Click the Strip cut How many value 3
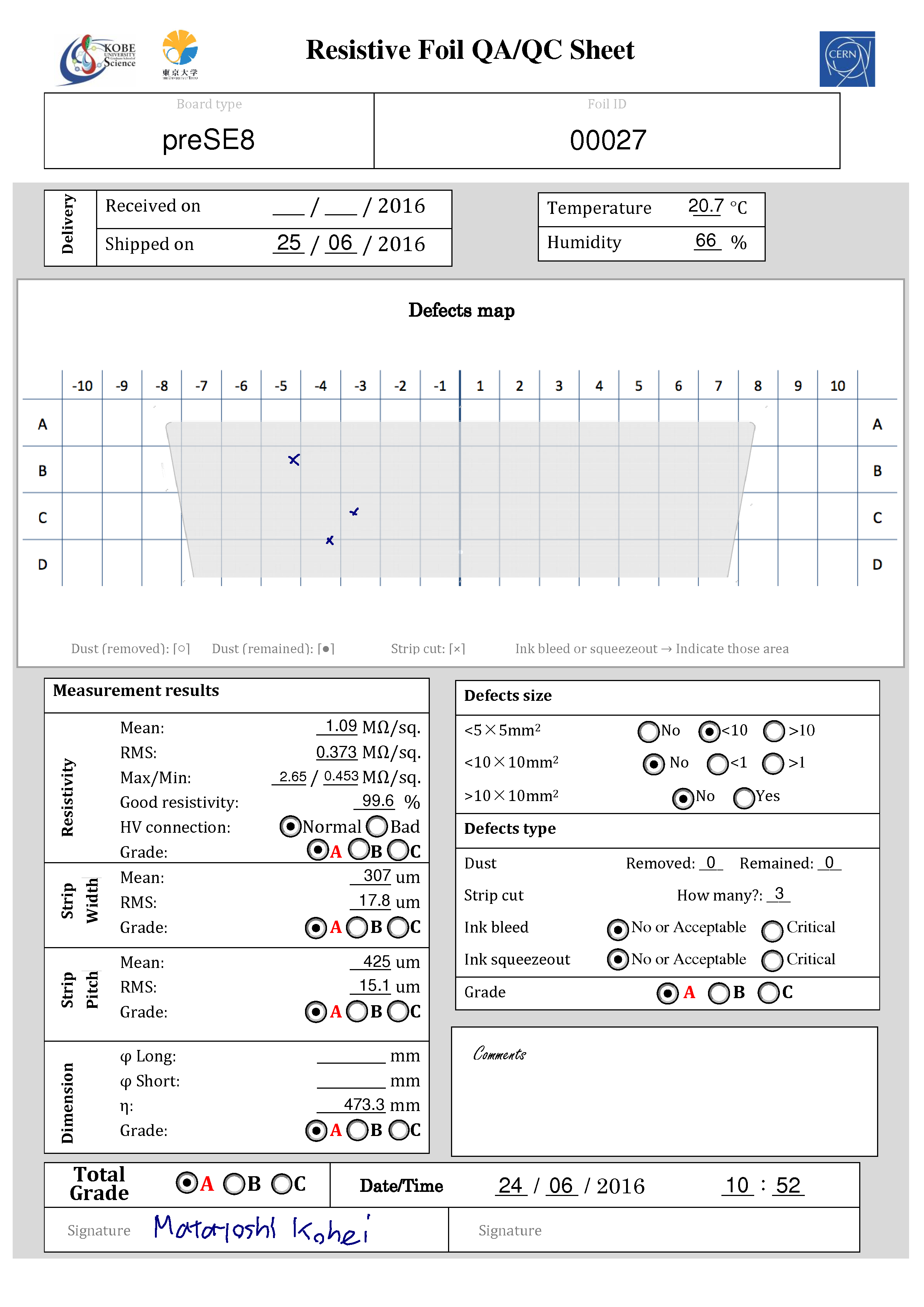Image resolution: width=924 pixels, height=1307 pixels. point(779,894)
